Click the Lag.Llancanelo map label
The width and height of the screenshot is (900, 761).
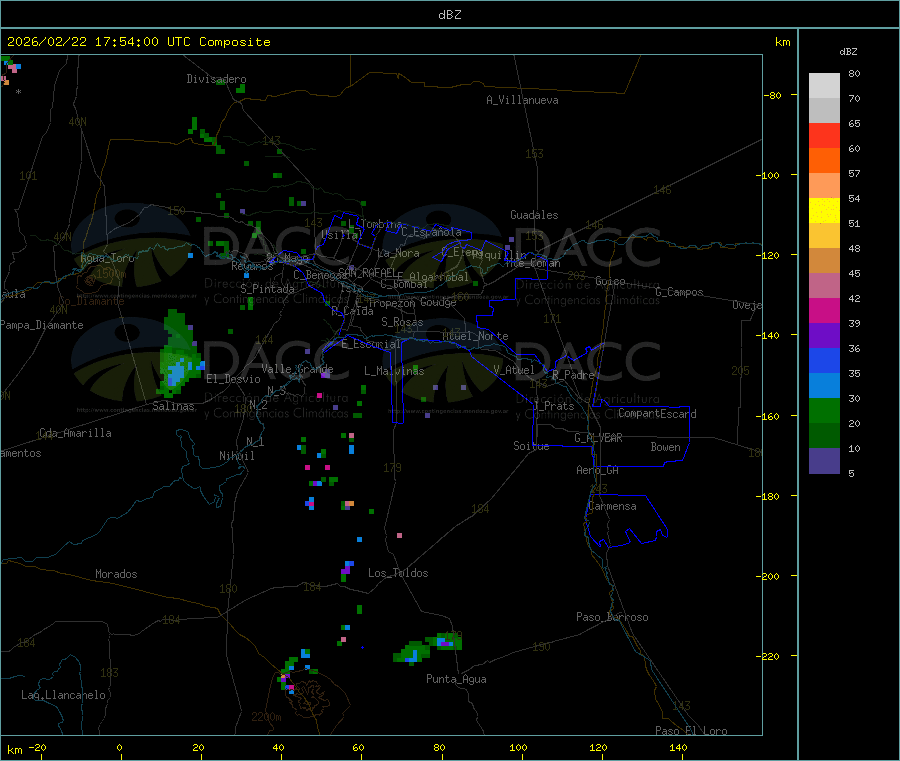pyautogui.click(x=64, y=695)
